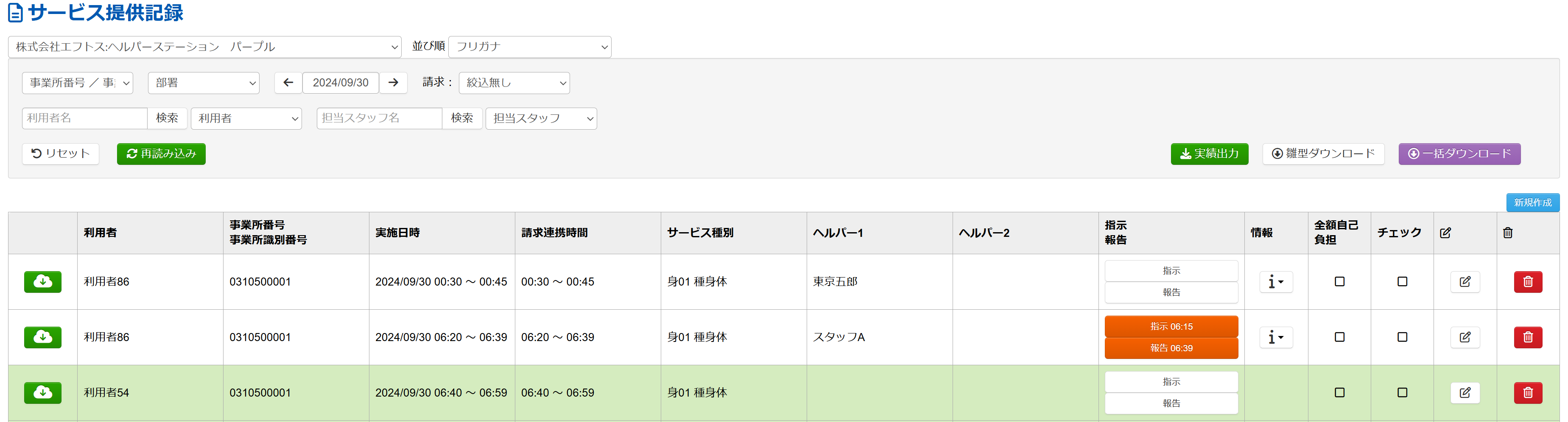Click the previous date arrow button

pos(288,83)
